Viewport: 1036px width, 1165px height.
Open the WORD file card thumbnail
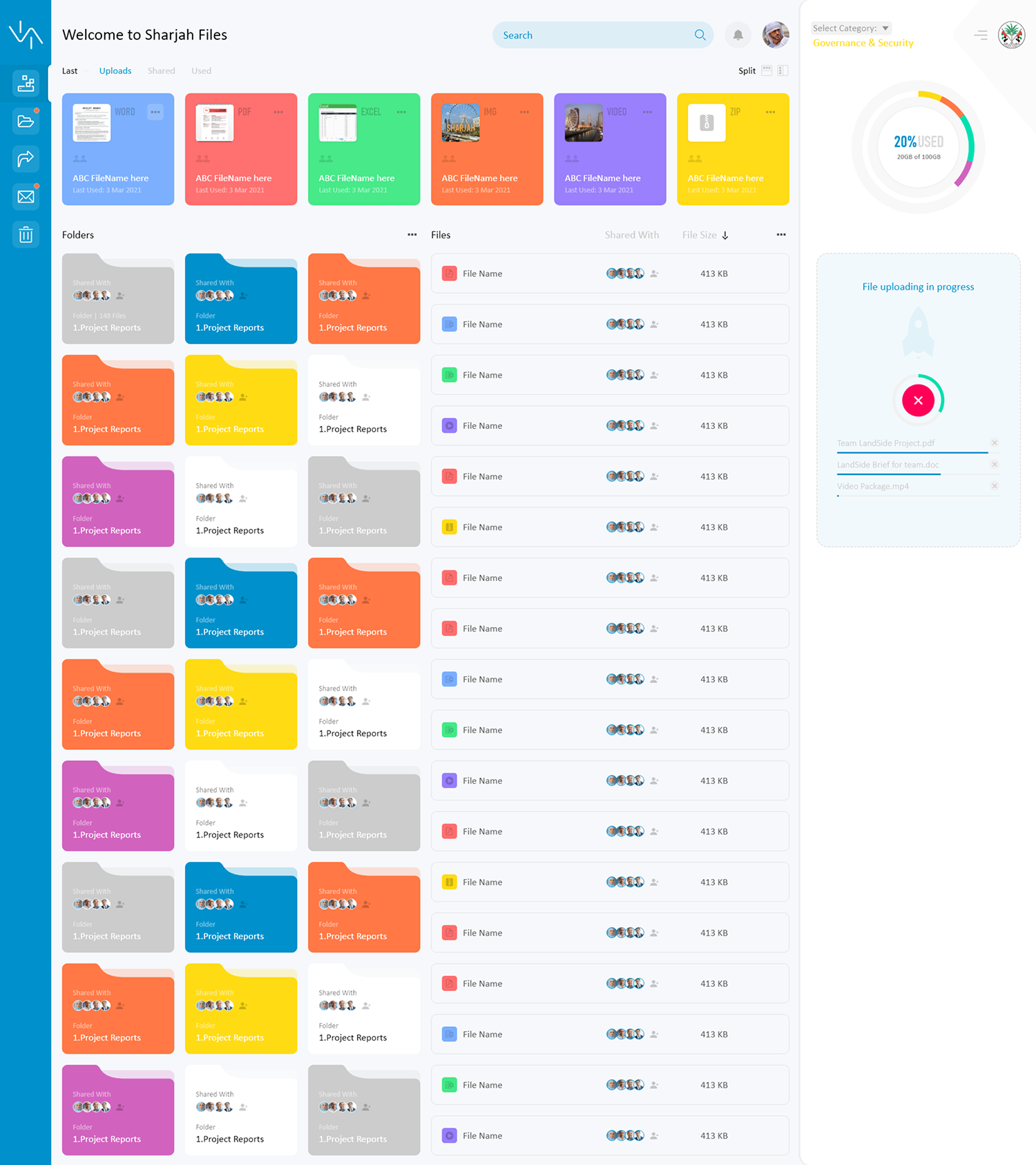click(92, 123)
